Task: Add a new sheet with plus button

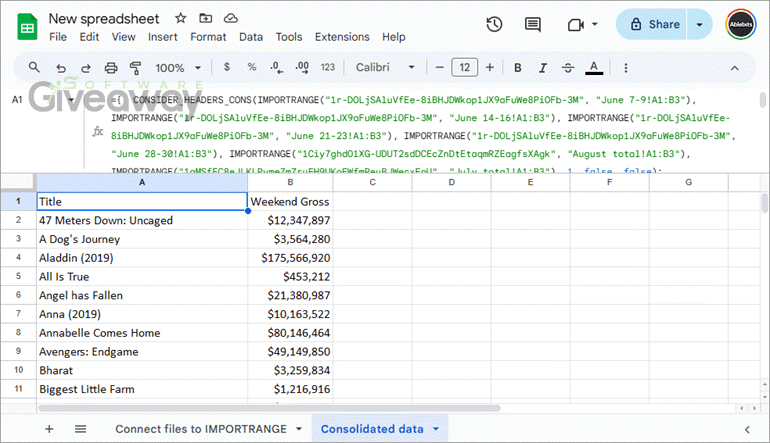Action: [x=49, y=429]
